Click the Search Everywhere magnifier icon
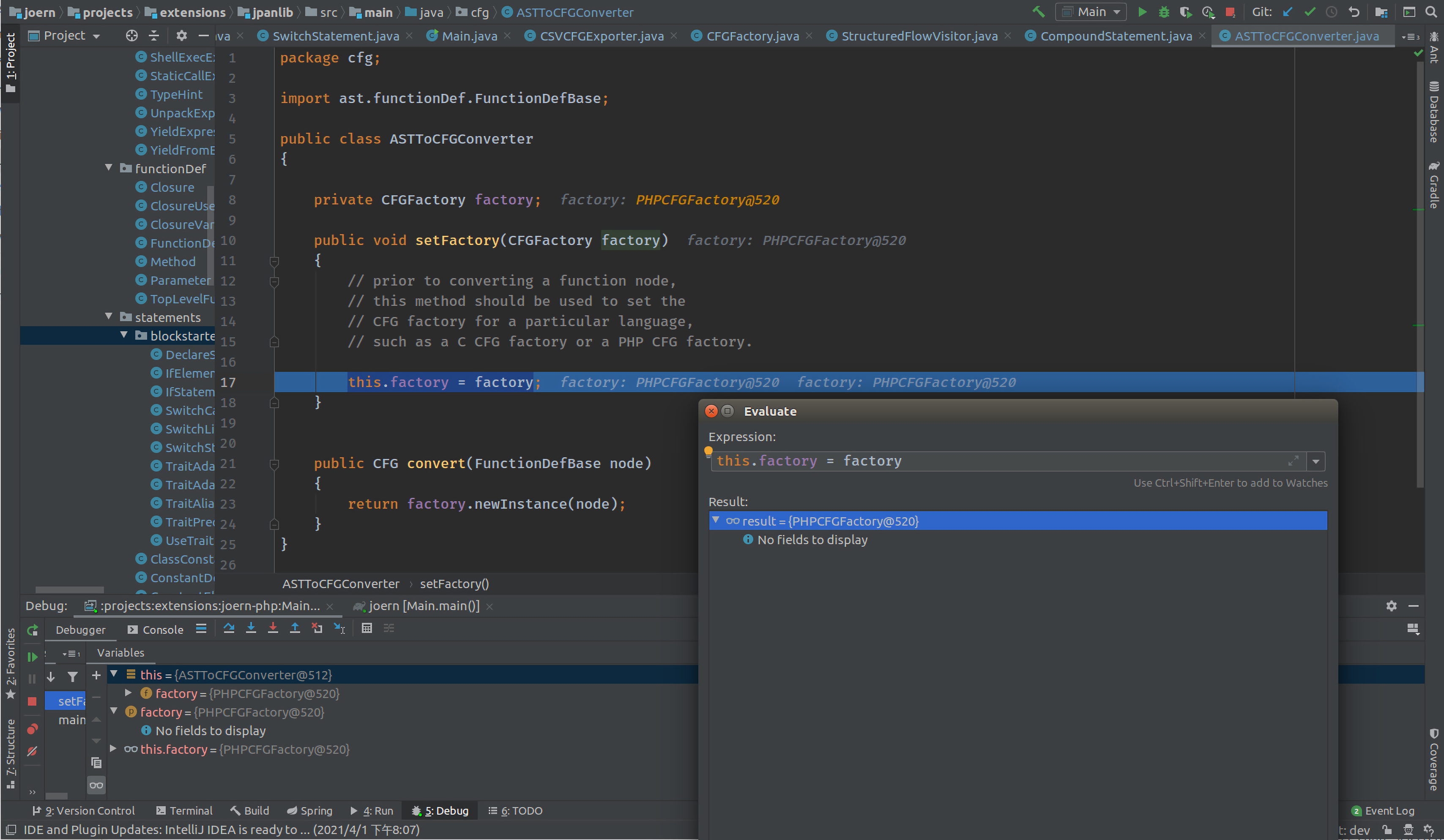The width and height of the screenshot is (1444, 840). pyautogui.click(x=1431, y=12)
